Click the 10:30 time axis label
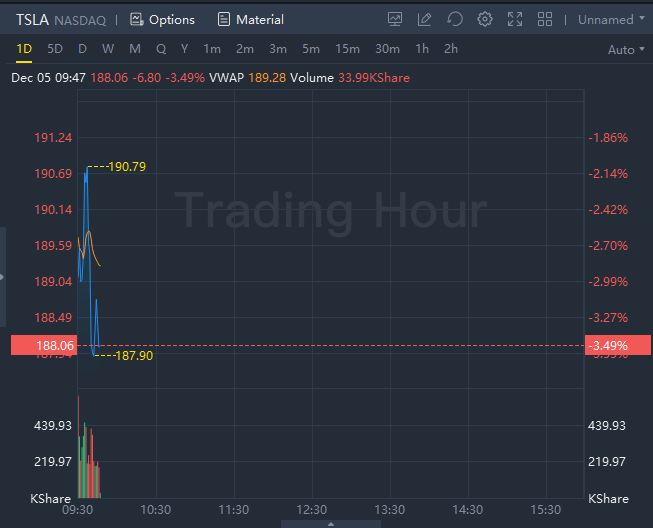The width and height of the screenshot is (653, 528). (156, 510)
